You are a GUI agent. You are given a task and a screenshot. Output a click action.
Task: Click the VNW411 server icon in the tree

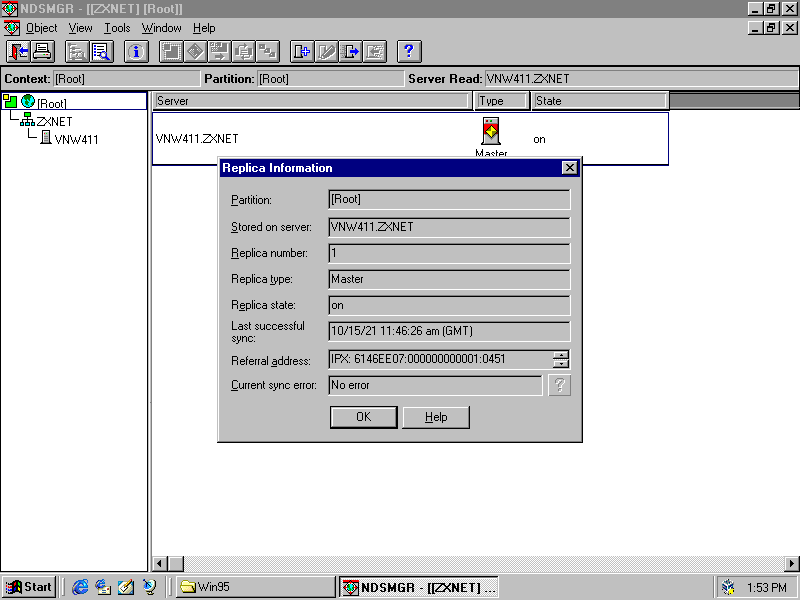46,137
